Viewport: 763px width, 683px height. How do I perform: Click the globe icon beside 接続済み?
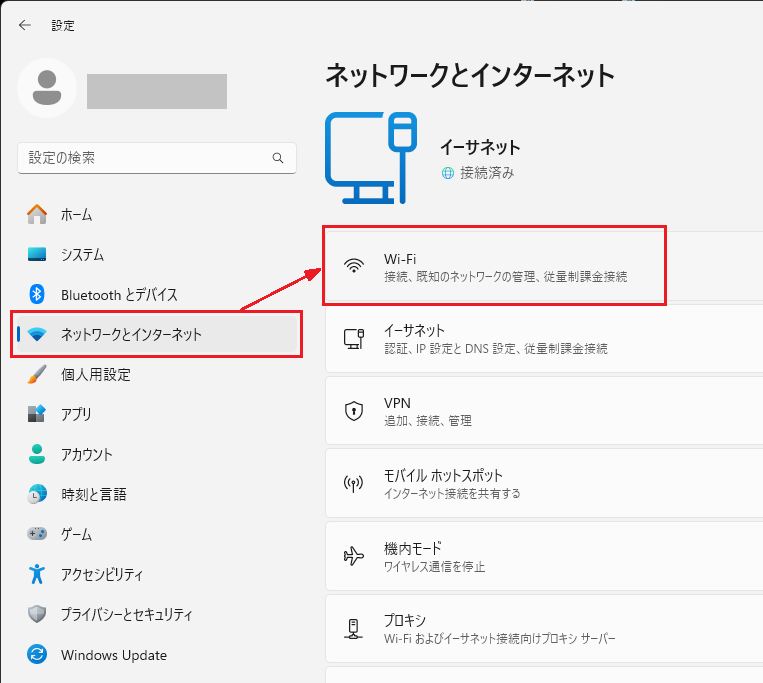coord(448,173)
